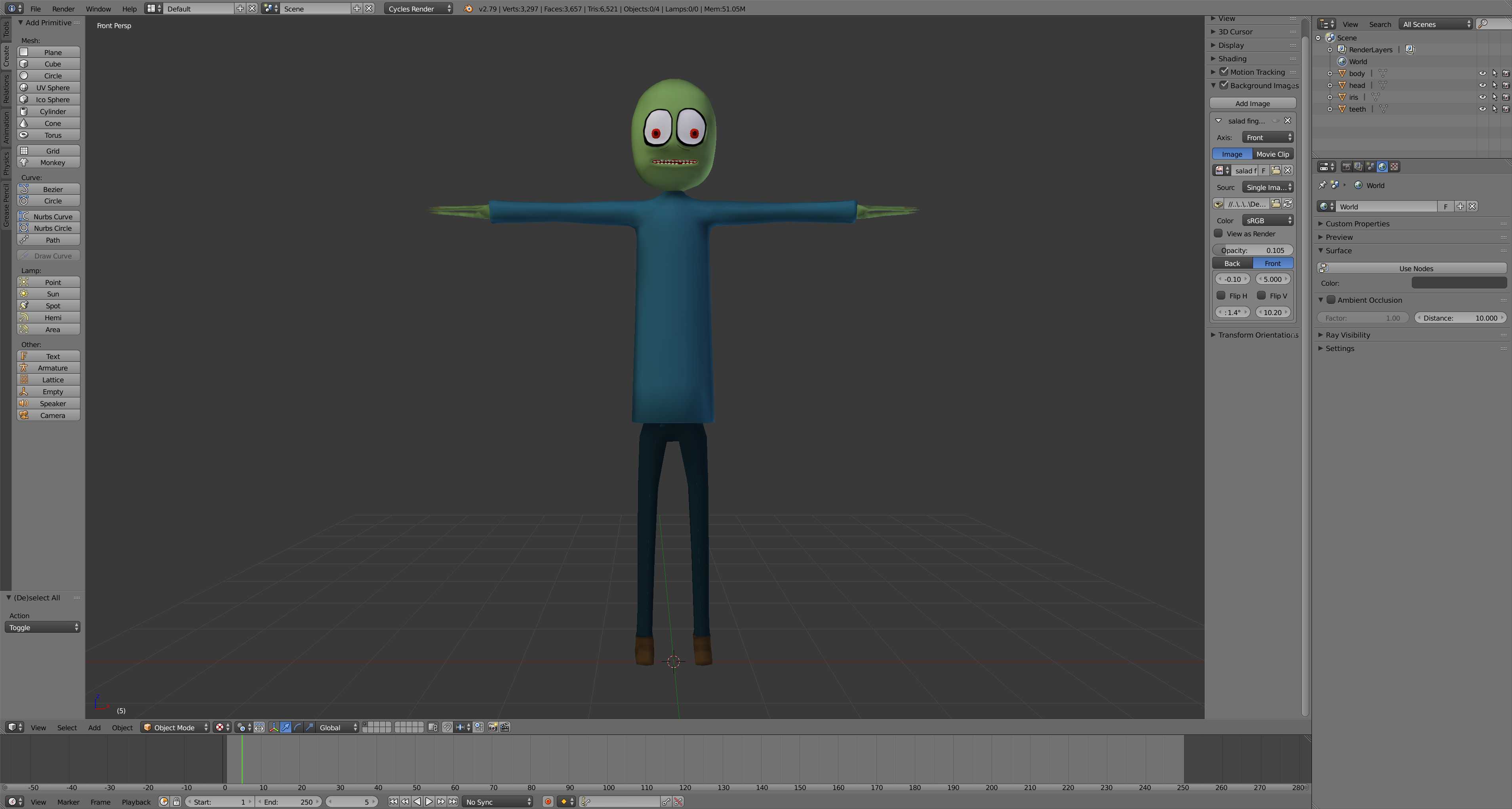This screenshot has width=1512, height=809.
Task: Switch to the Movie Clip tab
Action: pyautogui.click(x=1272, y=154)
